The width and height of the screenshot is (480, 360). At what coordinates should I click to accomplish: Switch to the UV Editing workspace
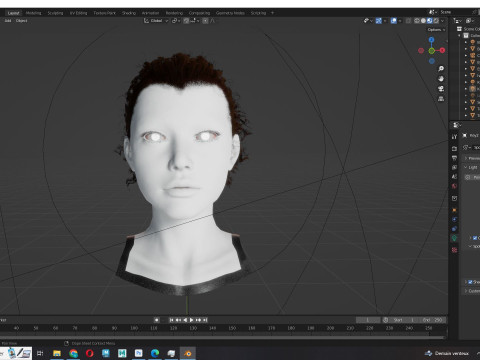78,13
